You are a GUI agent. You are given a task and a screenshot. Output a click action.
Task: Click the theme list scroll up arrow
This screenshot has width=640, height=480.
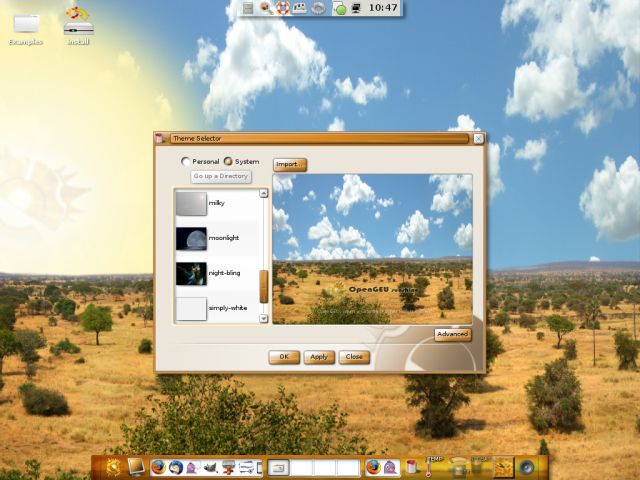pyautogui.click(x=264, y=193)
